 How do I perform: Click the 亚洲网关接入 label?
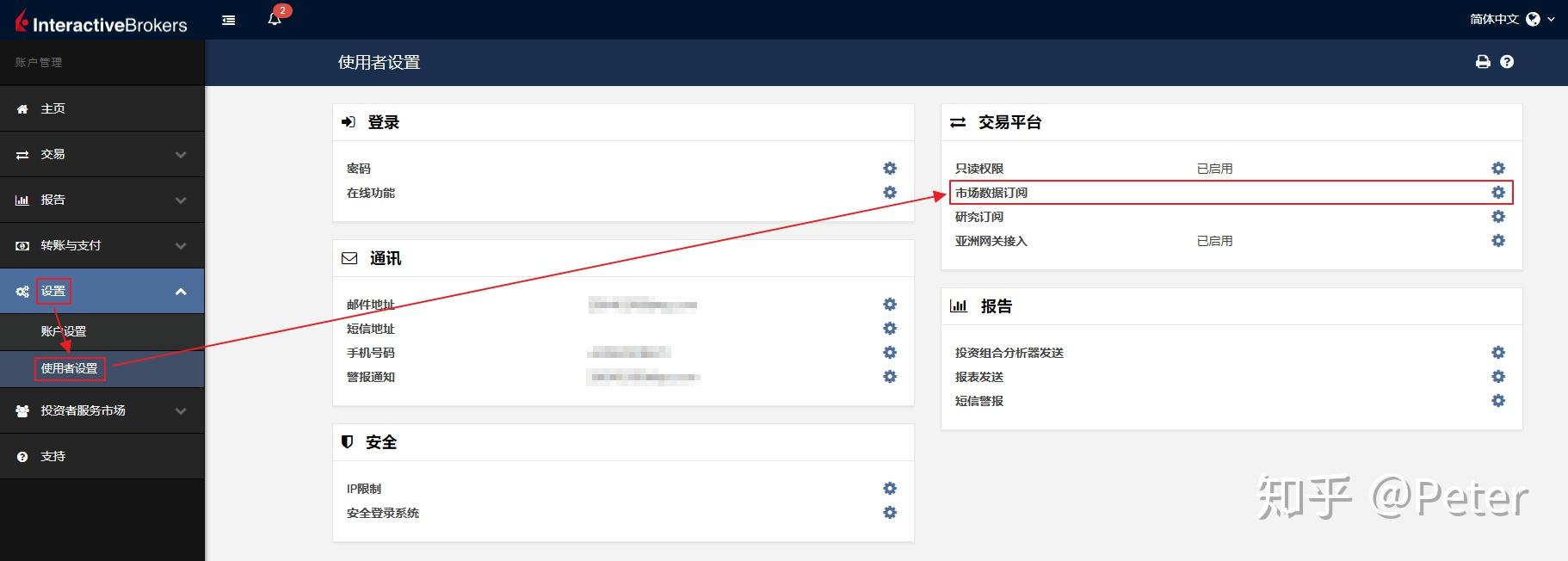991,241
